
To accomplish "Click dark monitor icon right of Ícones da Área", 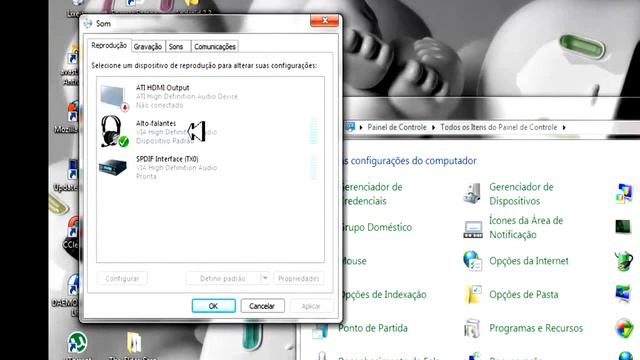I will coord(623,227).
